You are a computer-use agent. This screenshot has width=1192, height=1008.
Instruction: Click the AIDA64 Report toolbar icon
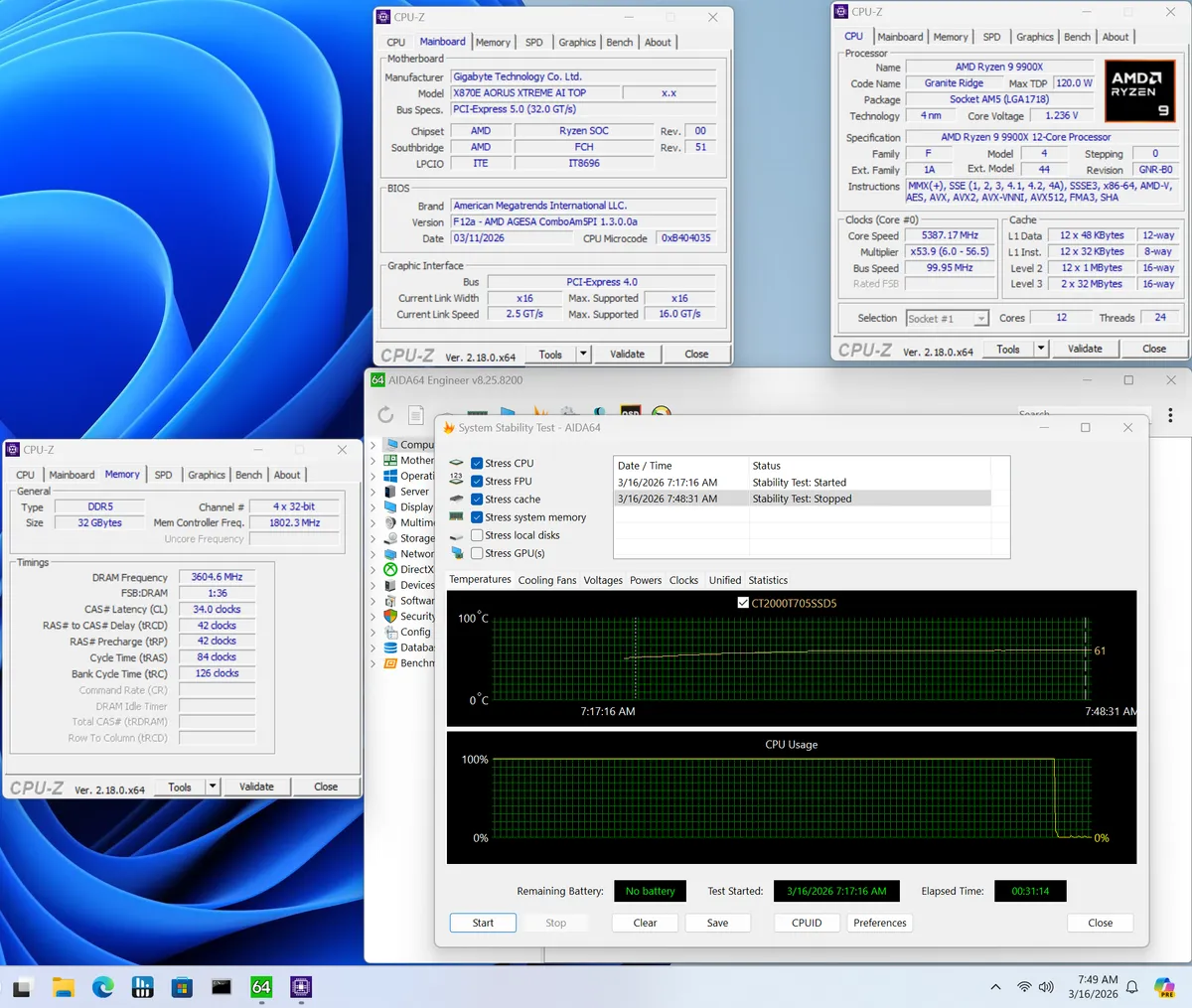416,415
